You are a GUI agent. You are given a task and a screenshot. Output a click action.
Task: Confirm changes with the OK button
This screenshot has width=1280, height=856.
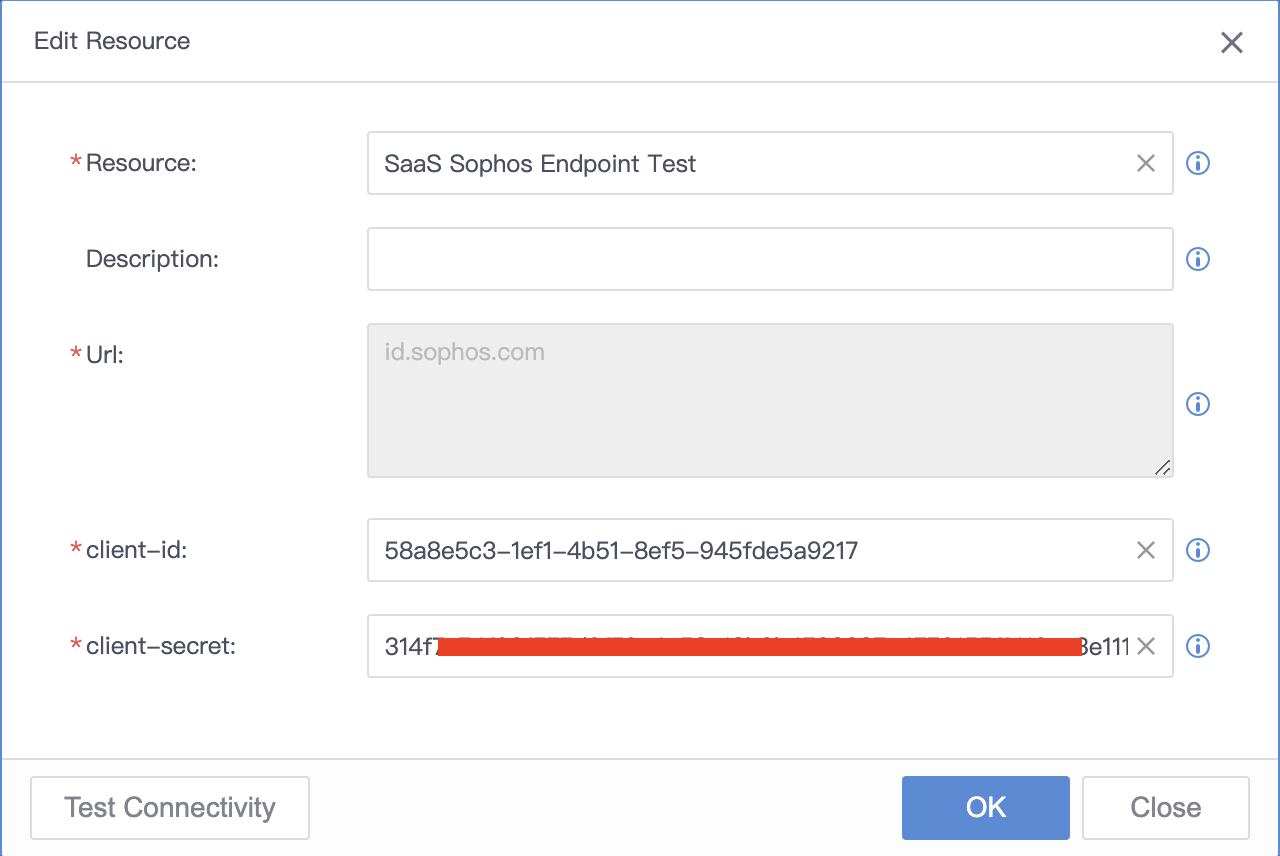point(986,808)
